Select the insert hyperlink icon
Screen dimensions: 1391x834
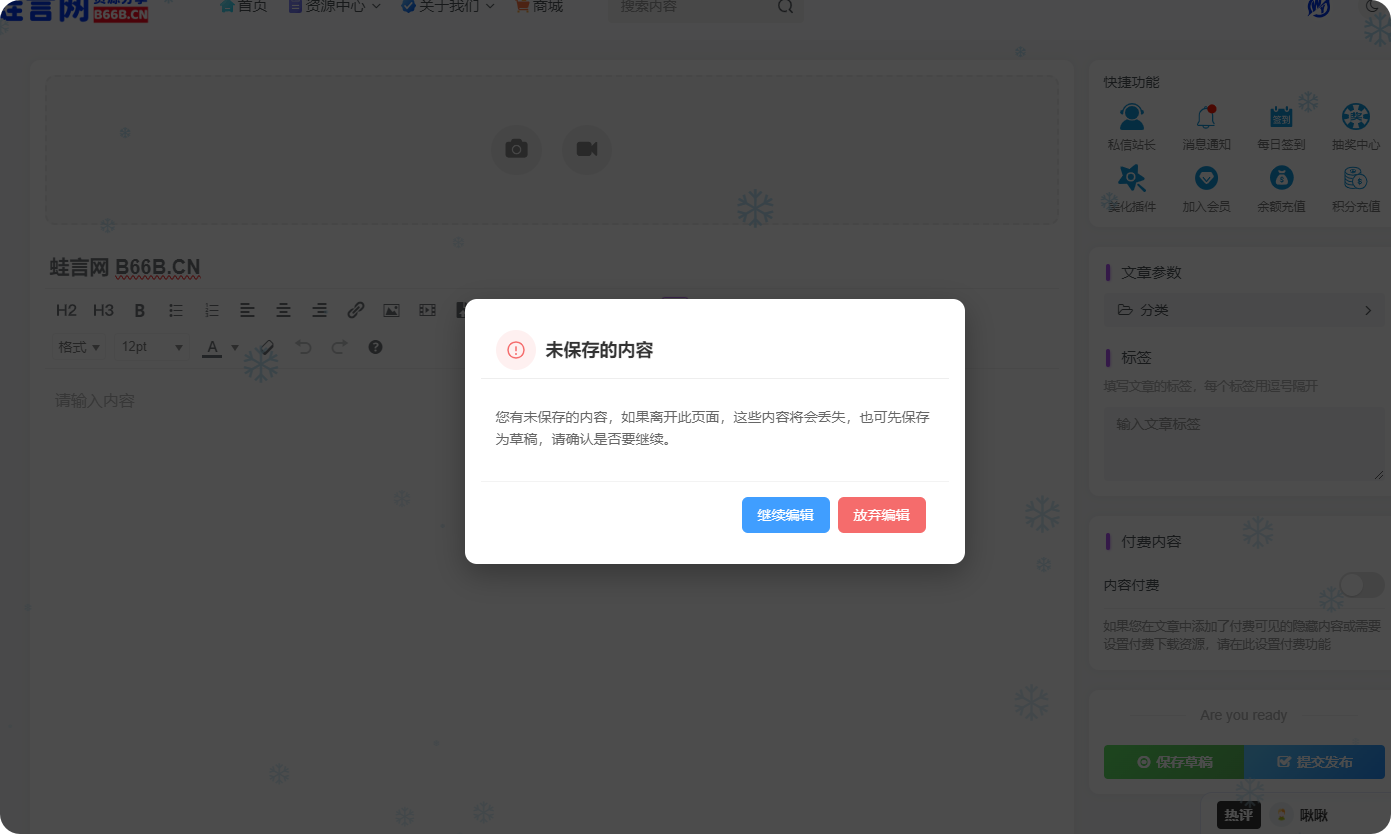355,310
